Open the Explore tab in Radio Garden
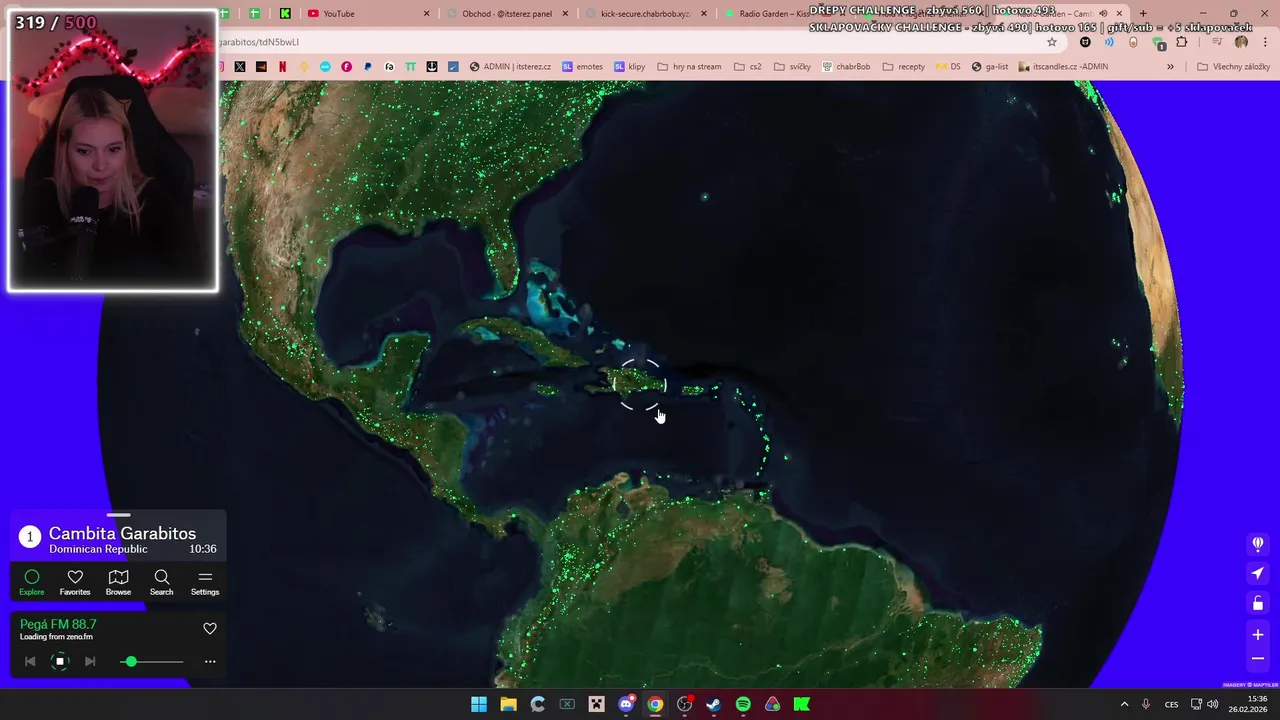This screenshot has height=720, width=1280. click(32, 582)
